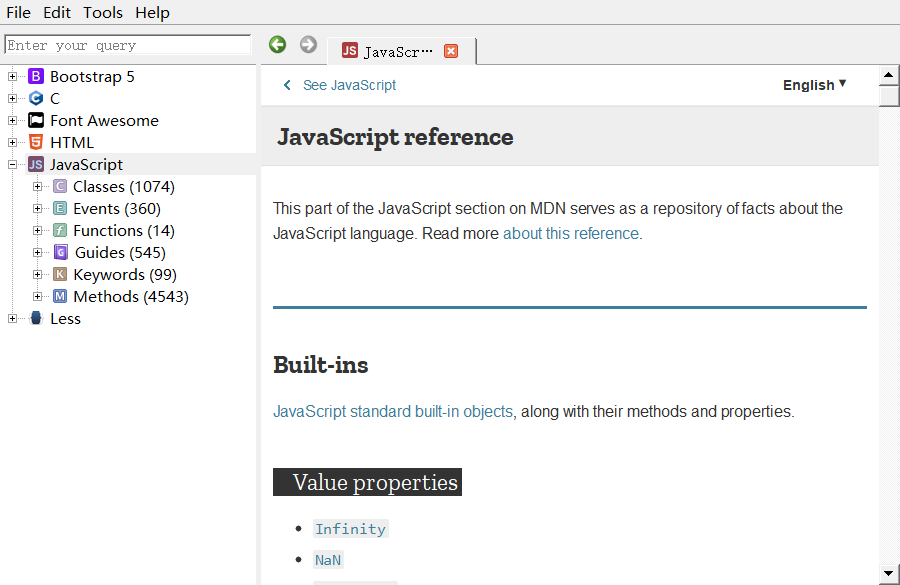Open the Tools menu
900x585 pixels.
[103, 13]
